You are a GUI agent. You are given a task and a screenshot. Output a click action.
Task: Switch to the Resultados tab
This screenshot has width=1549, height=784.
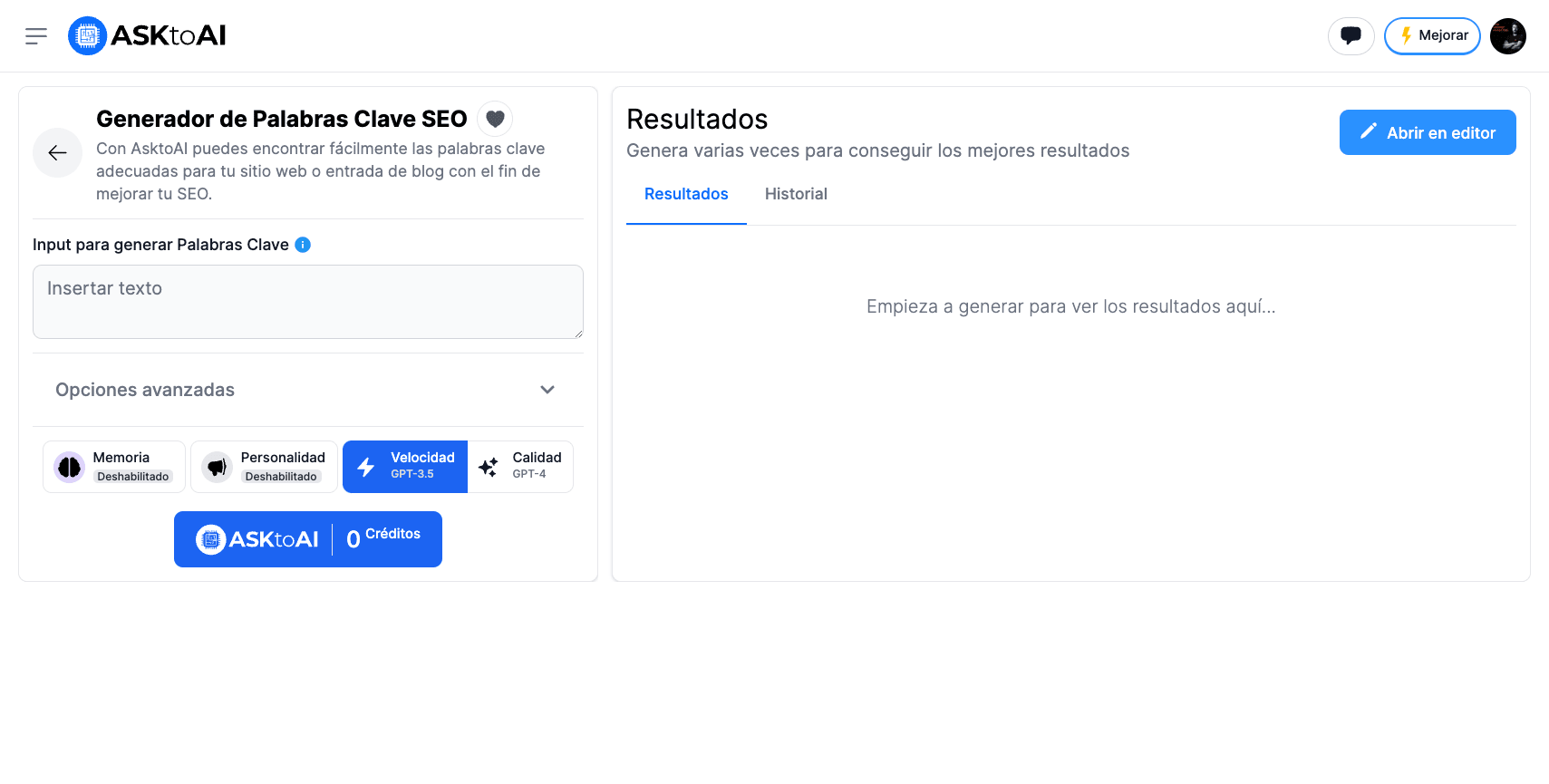click(686, 194)
